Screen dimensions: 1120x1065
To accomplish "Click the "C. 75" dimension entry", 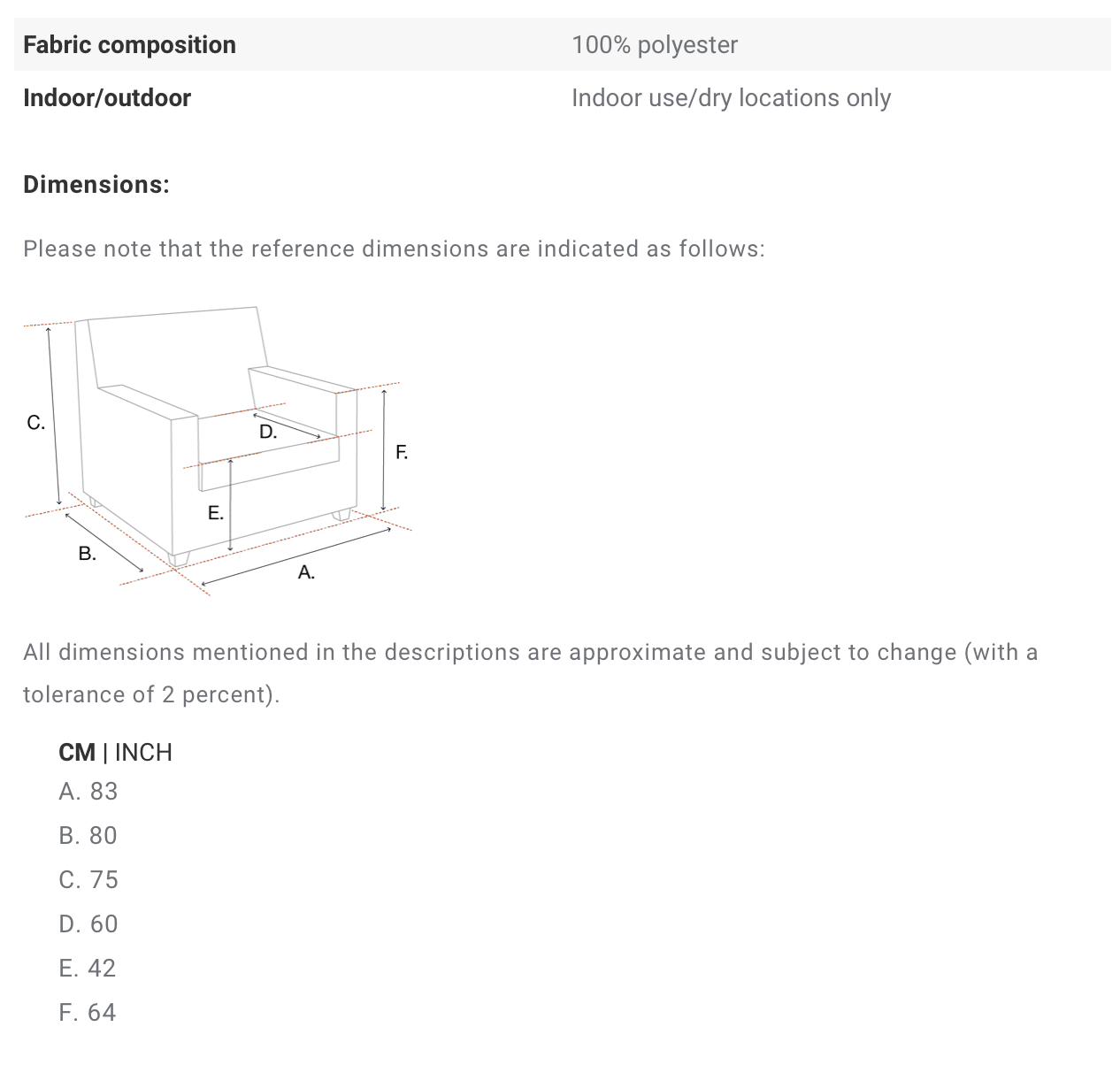I will point(88,879).
